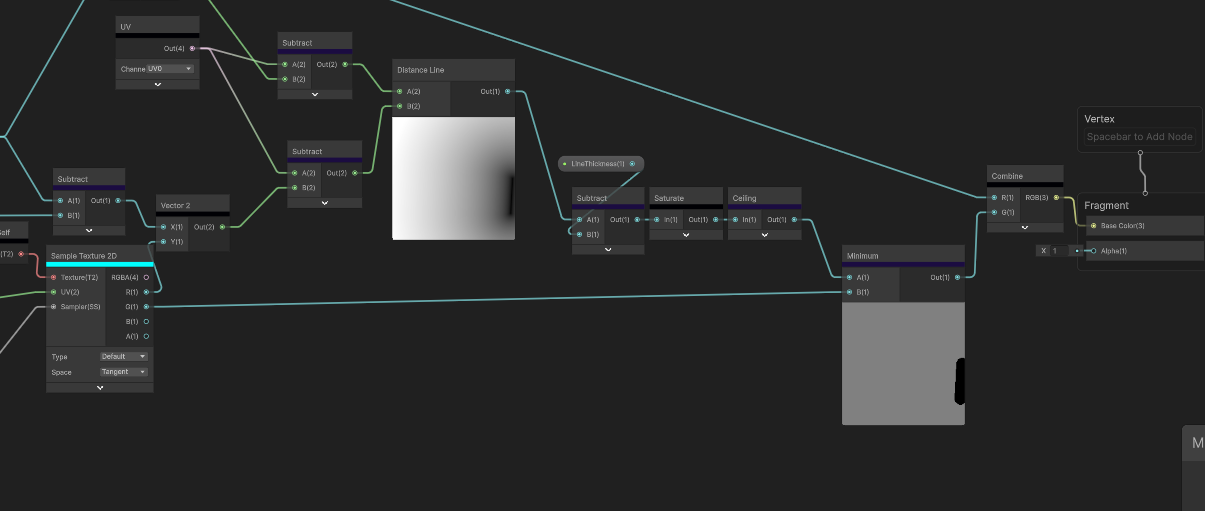Screen dimensions: 1205x511
Task: Select the LineThickness property node
Action: pos(601,163)
